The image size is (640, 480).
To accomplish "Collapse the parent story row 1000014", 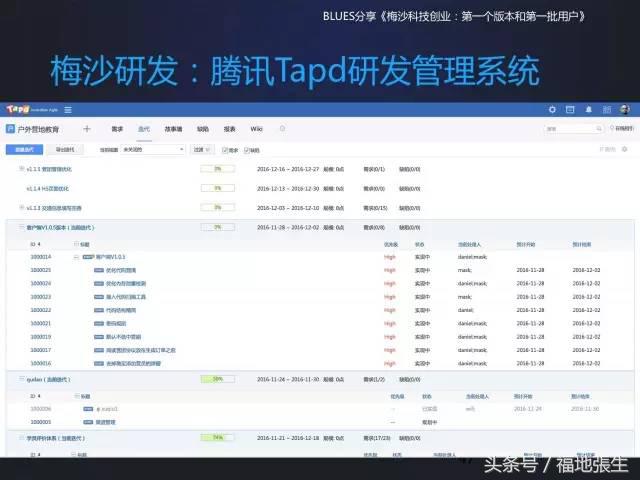I will (x=76, y=257).
